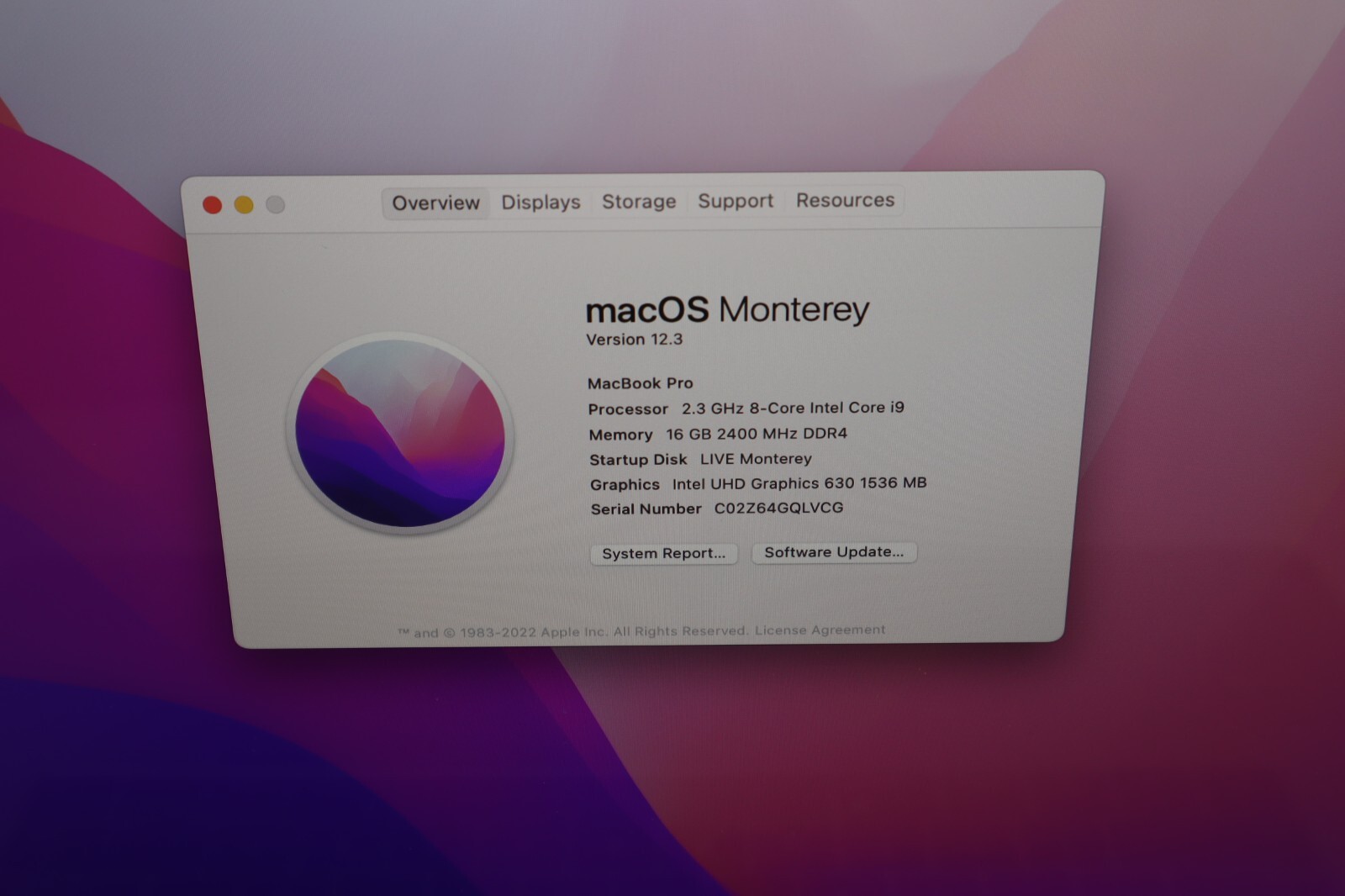Click the macOS Monterey logo image
Viewport: 1345px width, 896px height.
(400, 433)
